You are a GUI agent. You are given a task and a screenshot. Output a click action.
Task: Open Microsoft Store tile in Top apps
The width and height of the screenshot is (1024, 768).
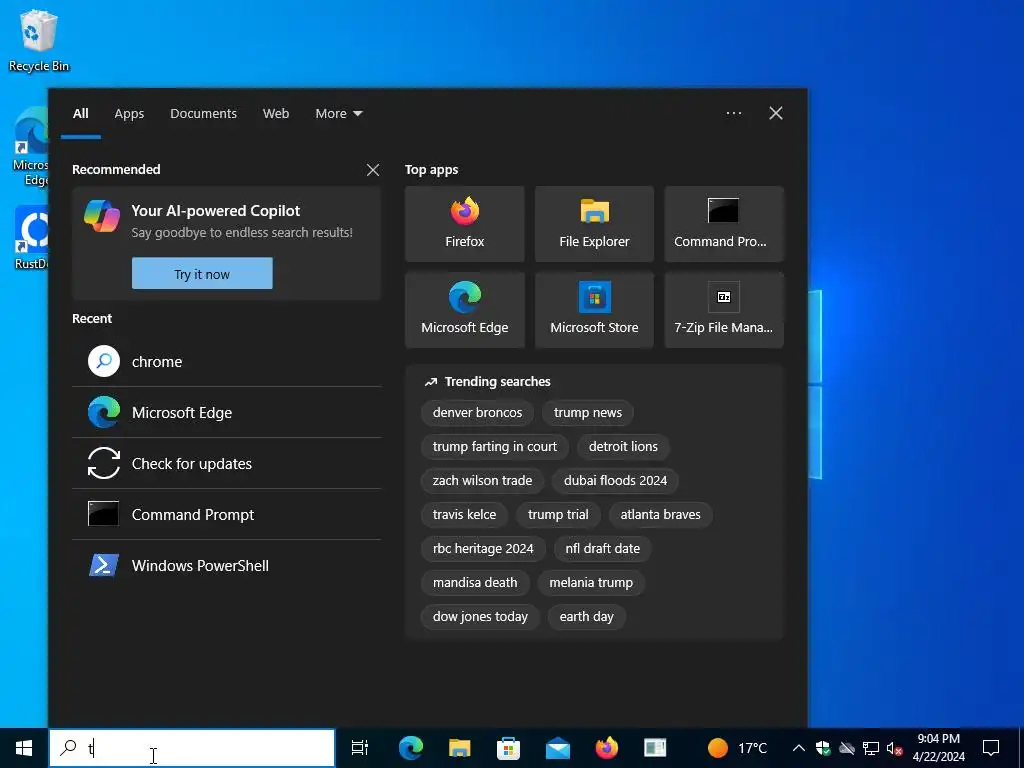point(594,310)
